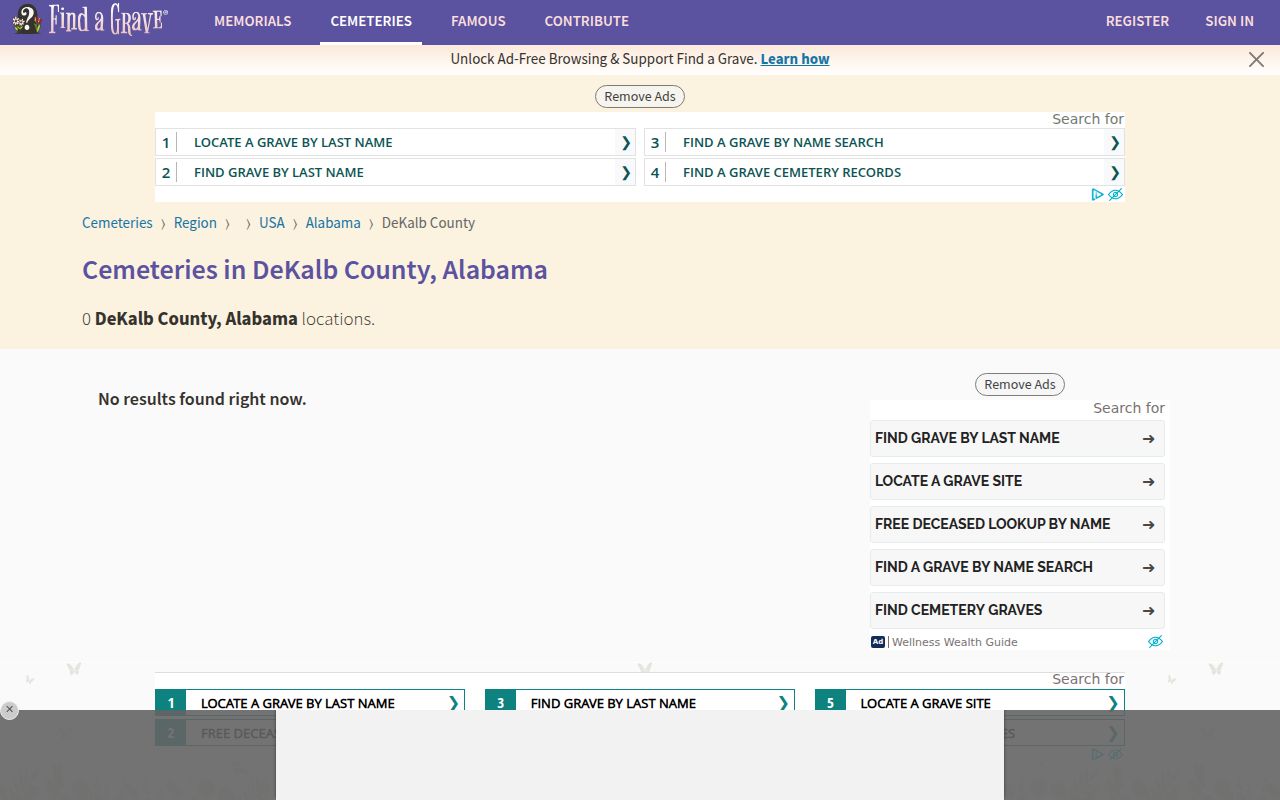This screenshot has height=800, width=1280.
Task: Go to the Sign In page
Action: click(x=1229, y=21)
